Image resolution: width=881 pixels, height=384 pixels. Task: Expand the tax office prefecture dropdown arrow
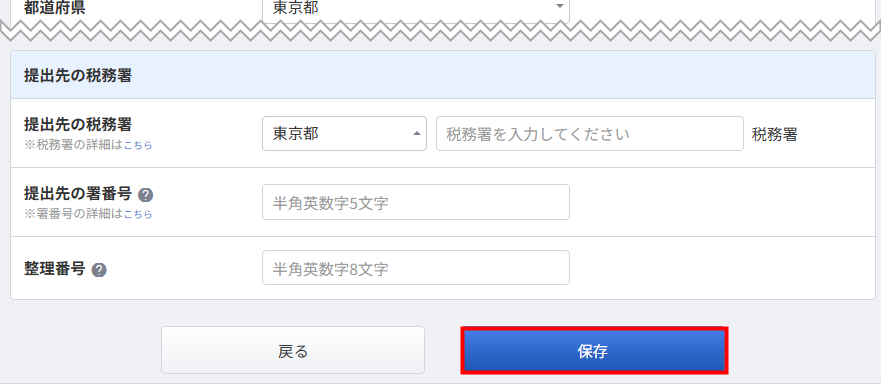coord(416,134)
